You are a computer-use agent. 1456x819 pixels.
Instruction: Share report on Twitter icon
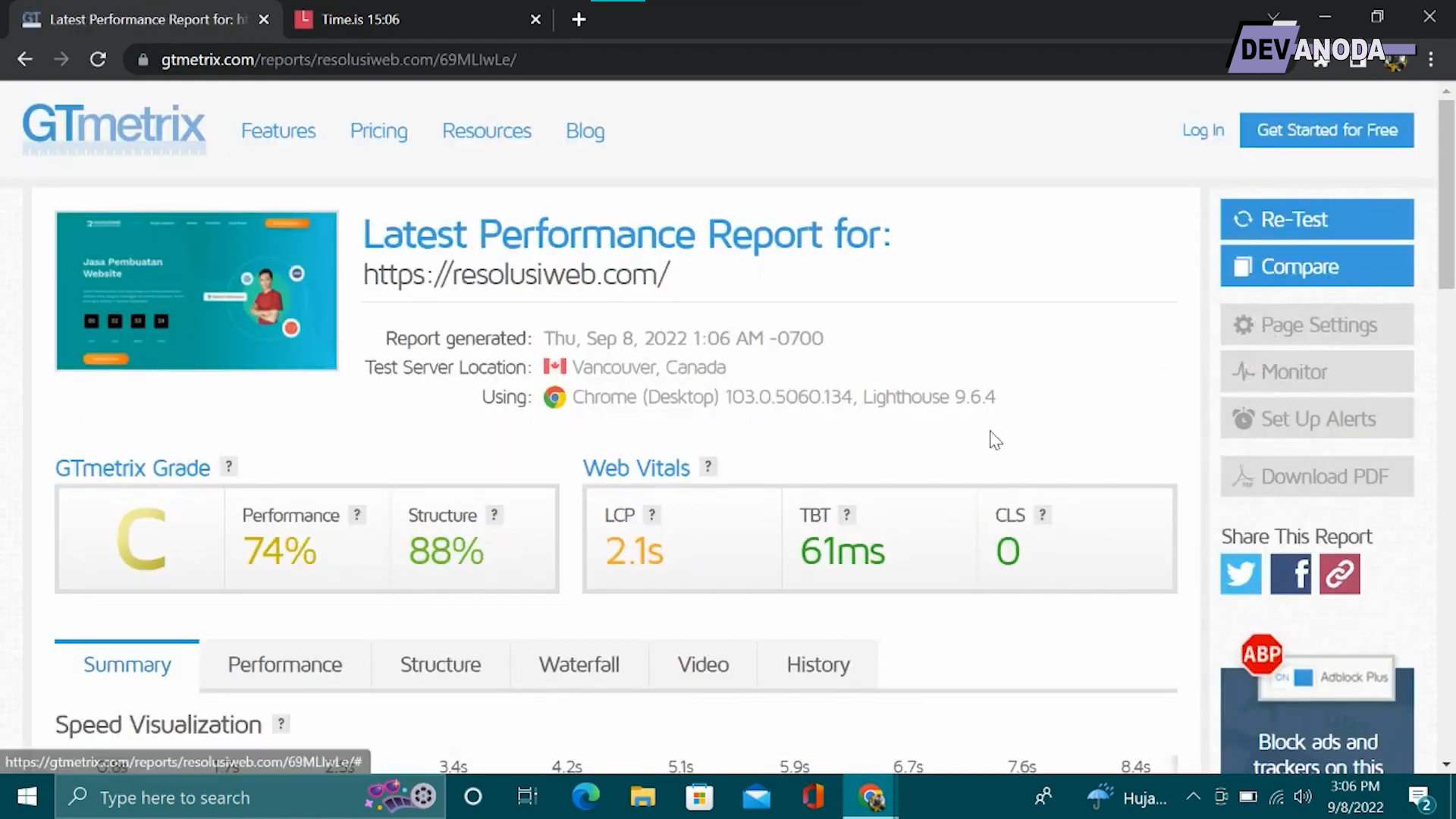(x=1241, y=574)
